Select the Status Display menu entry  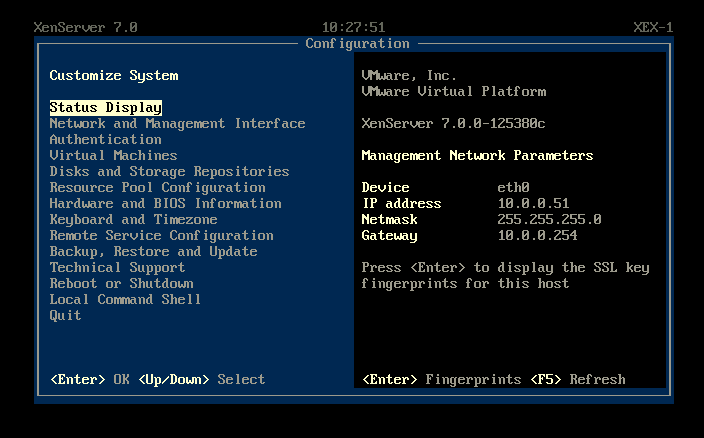click(x=106, y=108)
